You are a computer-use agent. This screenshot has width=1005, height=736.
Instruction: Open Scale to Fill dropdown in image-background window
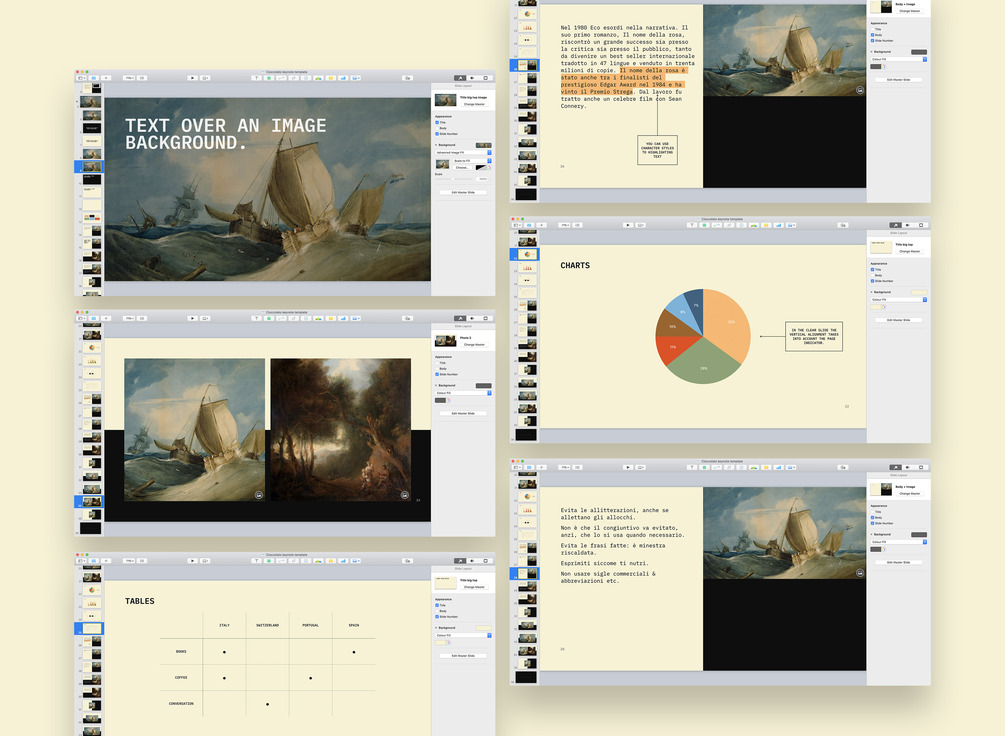click(x=472, y=161)
